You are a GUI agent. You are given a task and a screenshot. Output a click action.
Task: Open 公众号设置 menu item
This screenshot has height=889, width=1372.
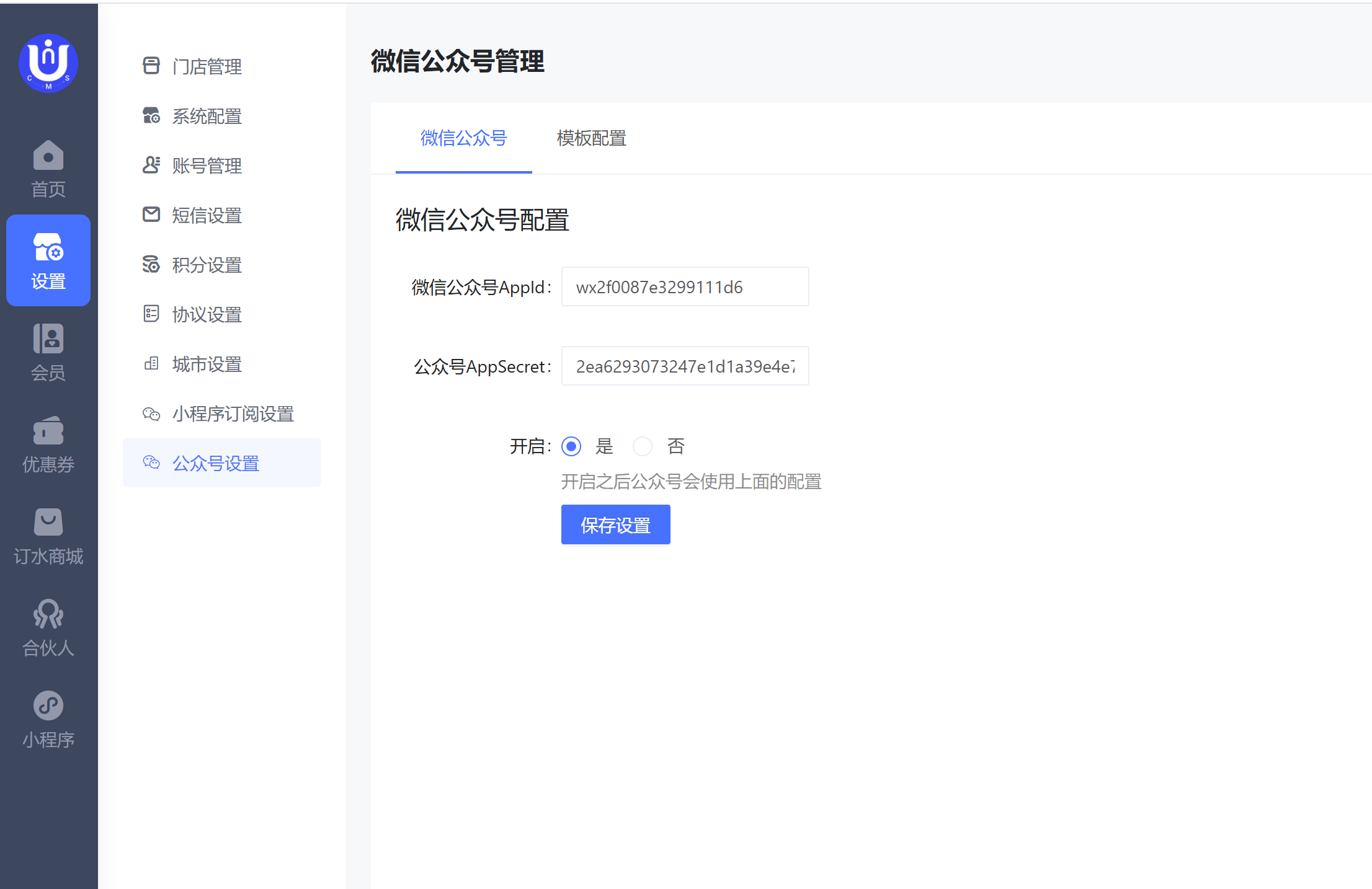click(x=222, y=462)
